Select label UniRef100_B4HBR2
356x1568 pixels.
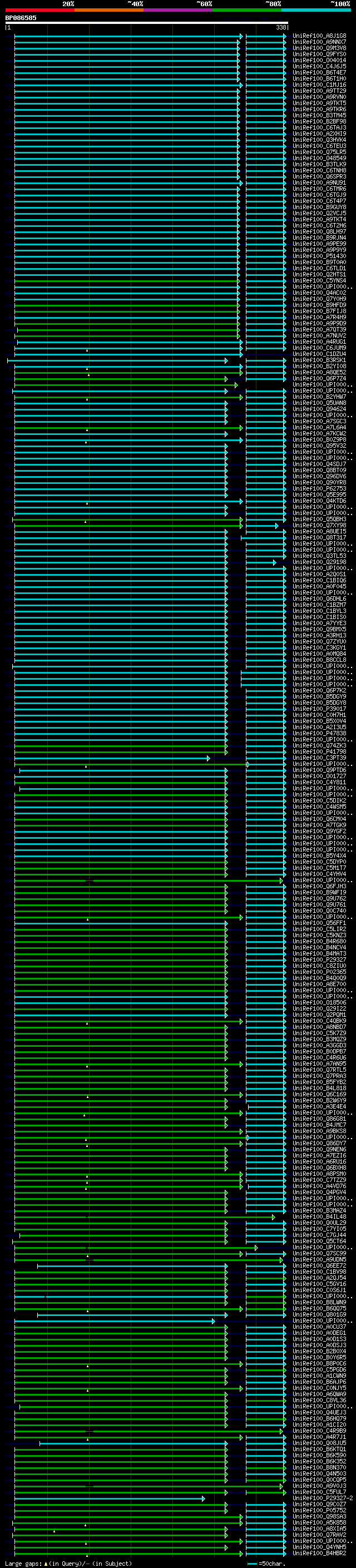click(319, 1554)
